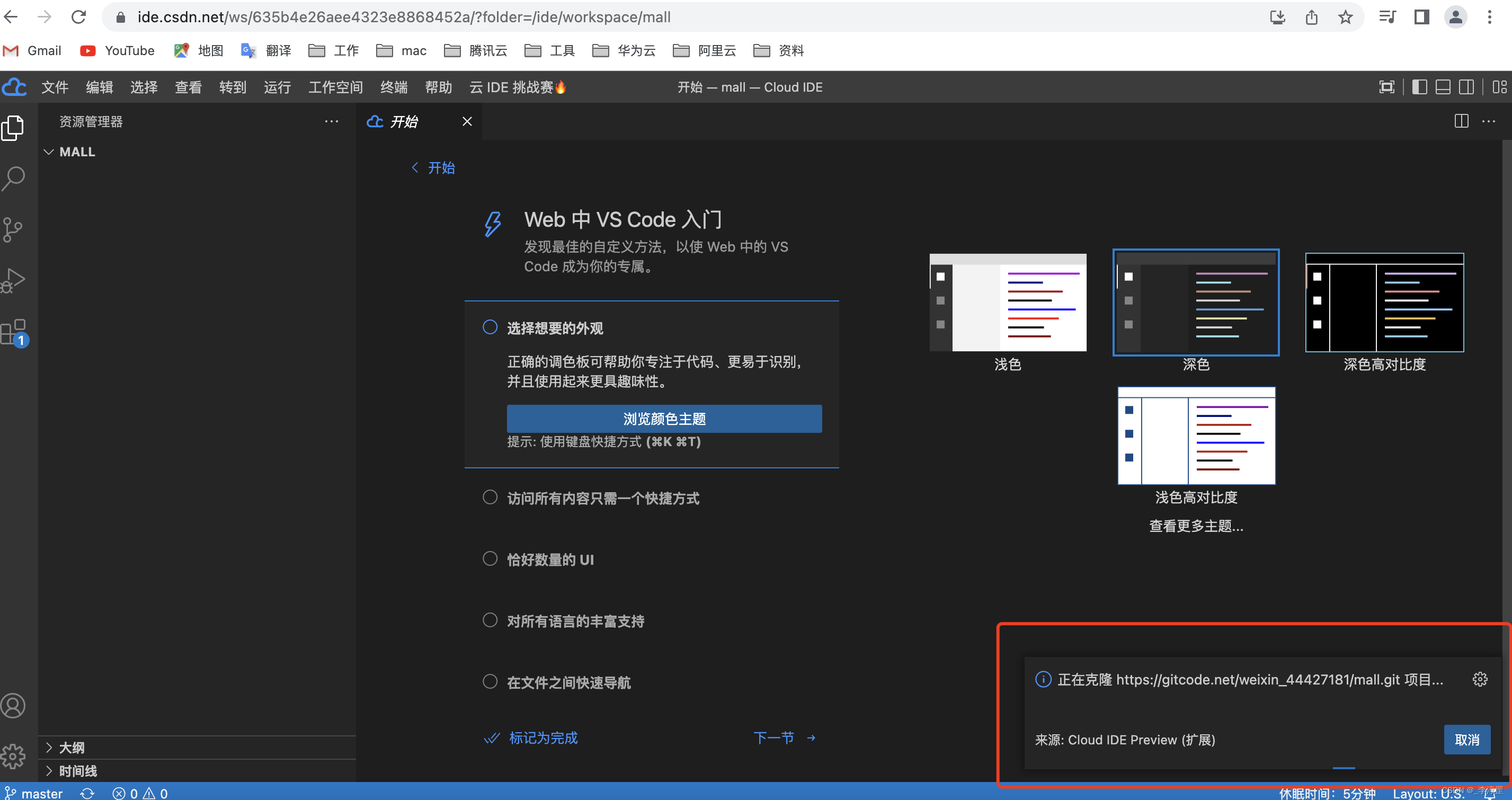
Task: Open 云 IDE 挑战赛 menu item
Action: pos(518,87)
